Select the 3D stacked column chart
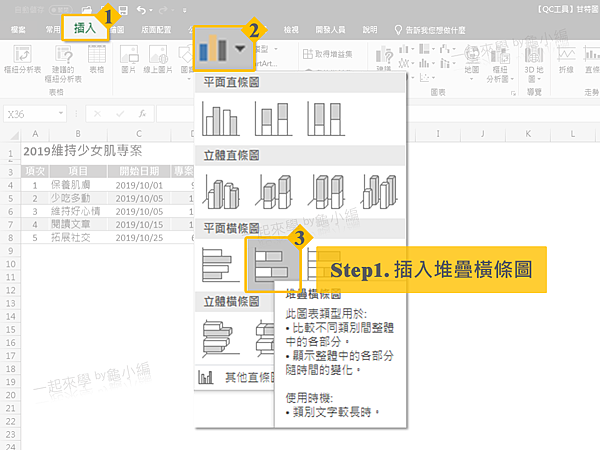The height and width of the screenshot is (450, 600). [x=273, y=191]
